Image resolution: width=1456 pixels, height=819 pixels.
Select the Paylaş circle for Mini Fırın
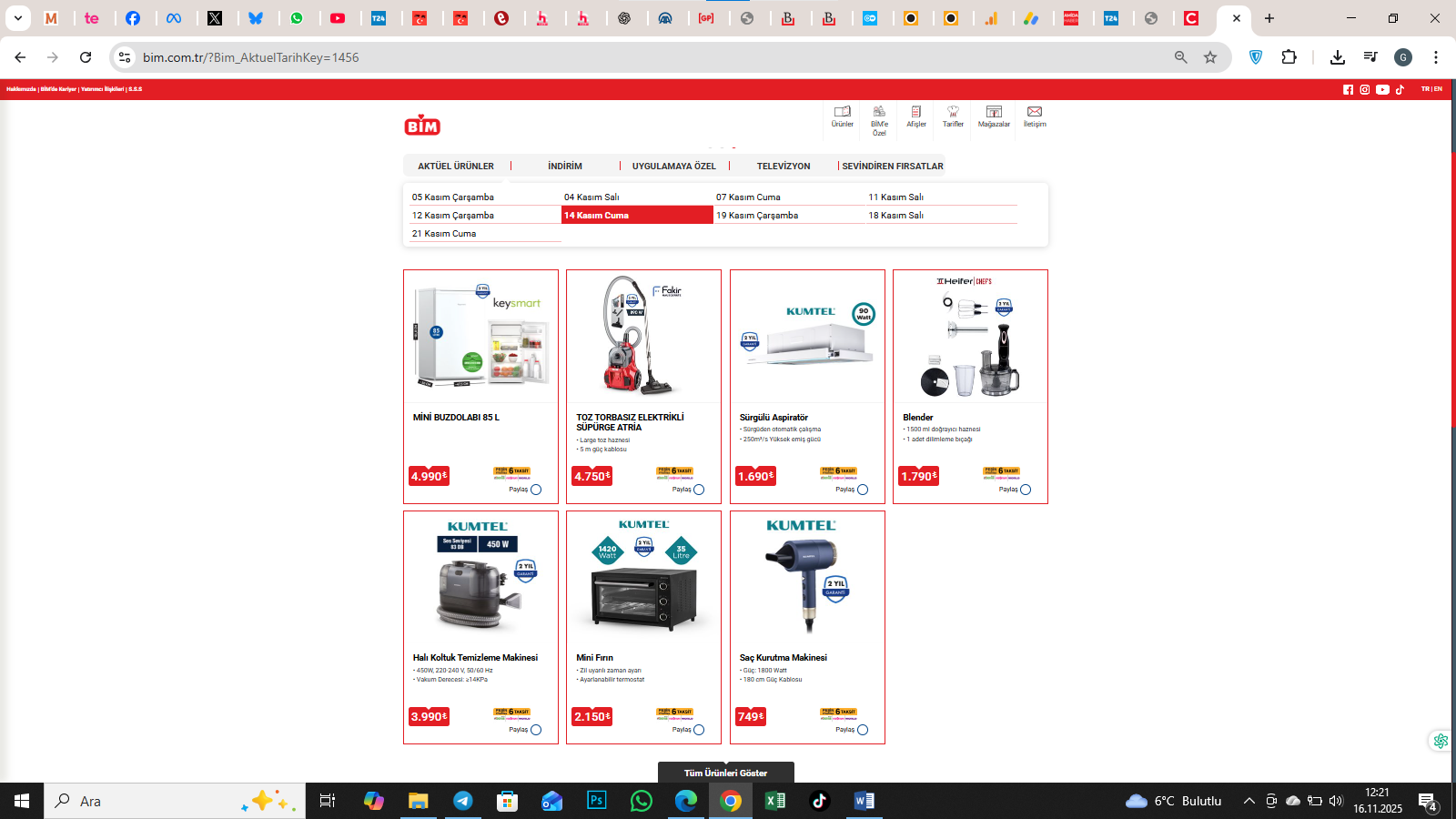pos(699,730)
